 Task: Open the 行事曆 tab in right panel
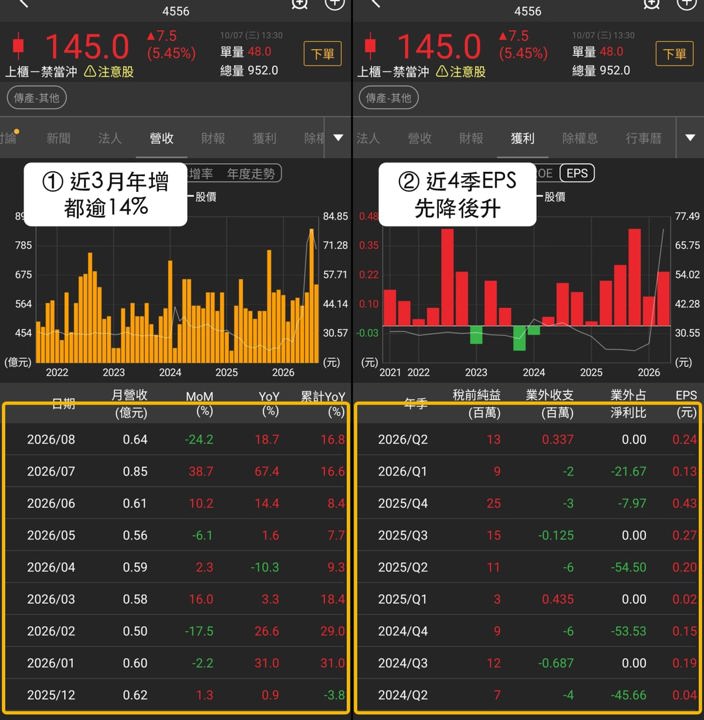coord(643,138)
